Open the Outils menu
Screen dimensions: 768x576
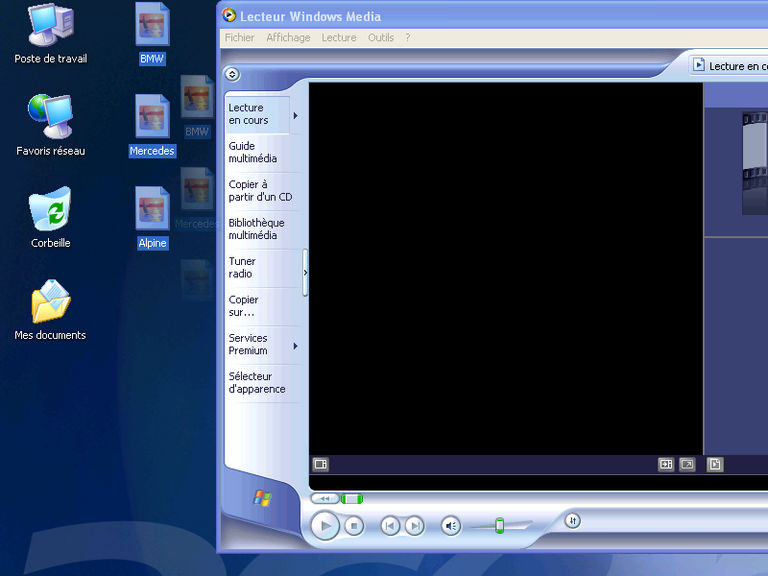pos(381,38)
